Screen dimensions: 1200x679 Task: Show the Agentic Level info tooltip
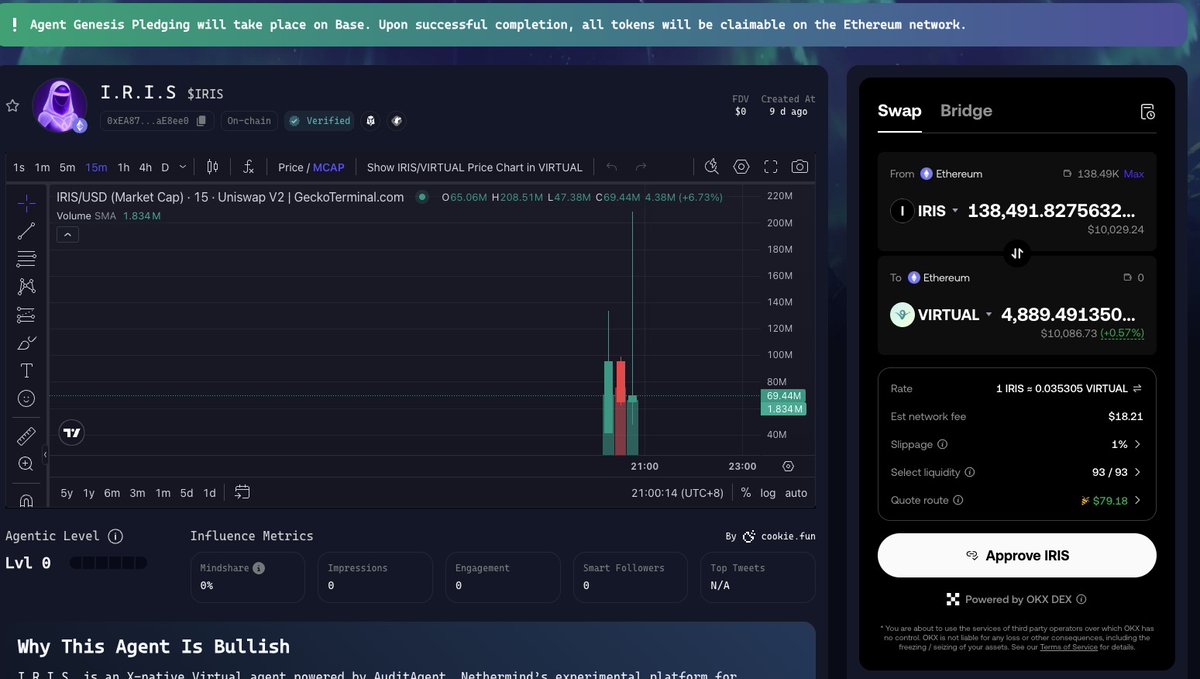coord(115,536)
